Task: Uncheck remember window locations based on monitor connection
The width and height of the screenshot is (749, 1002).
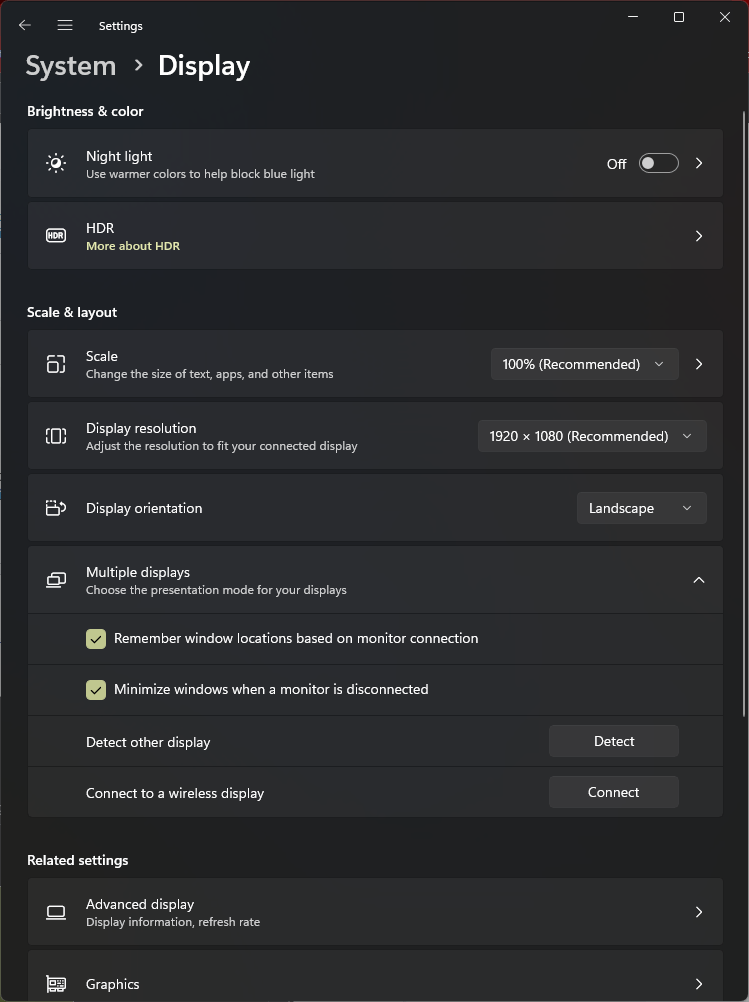Action: 96,638
